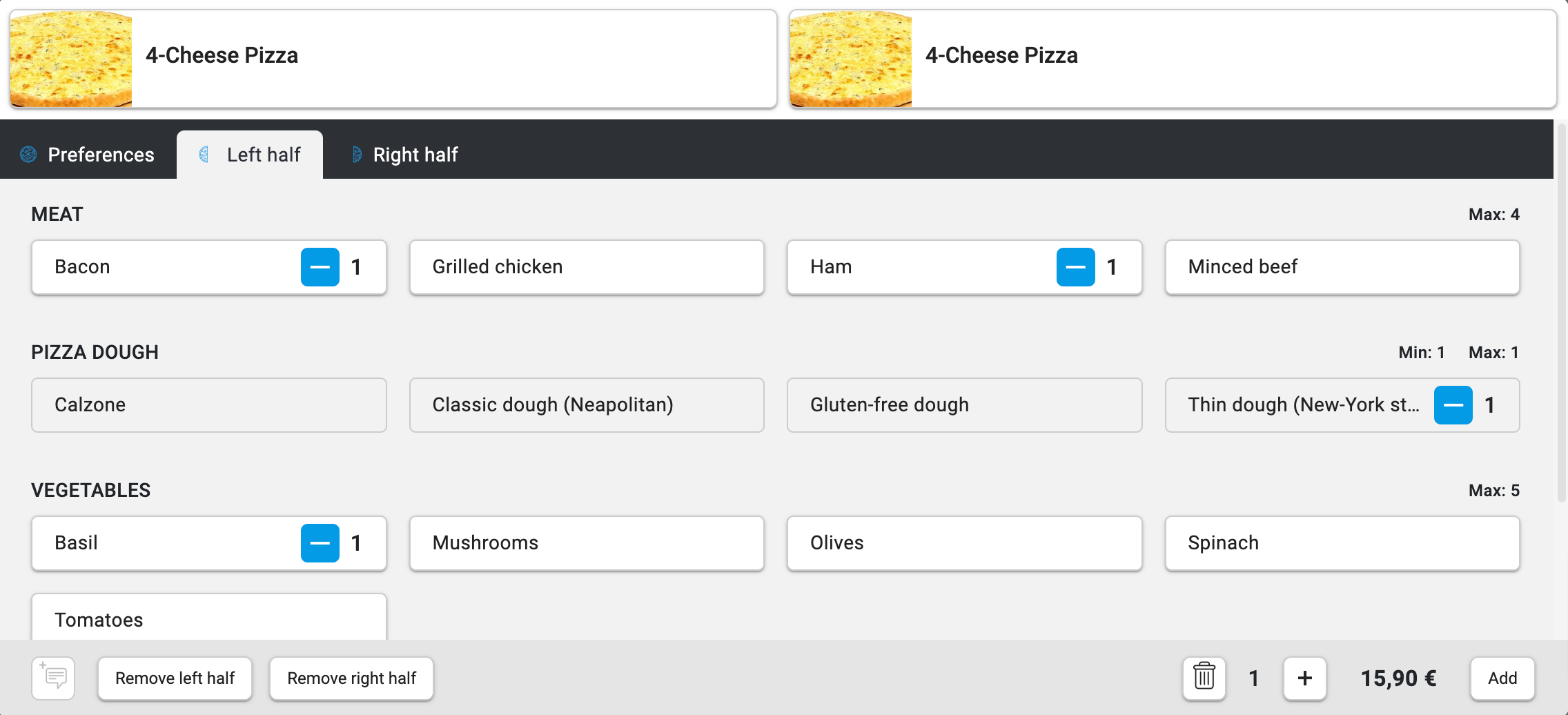Switch to the Right half tab
The image size is (1568, 715).
[x=404, y=155]
